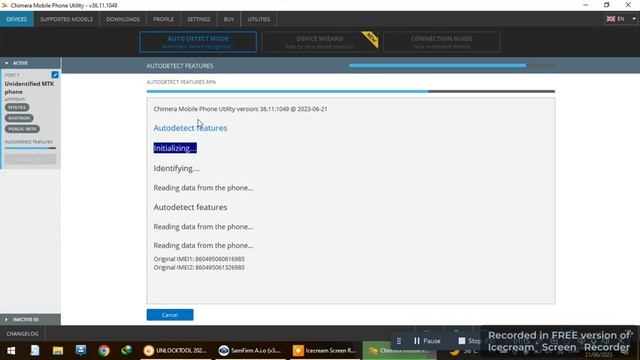Click the blue Autodetect features heading
This screenshot has height=360, width=640.
[190, 128]
